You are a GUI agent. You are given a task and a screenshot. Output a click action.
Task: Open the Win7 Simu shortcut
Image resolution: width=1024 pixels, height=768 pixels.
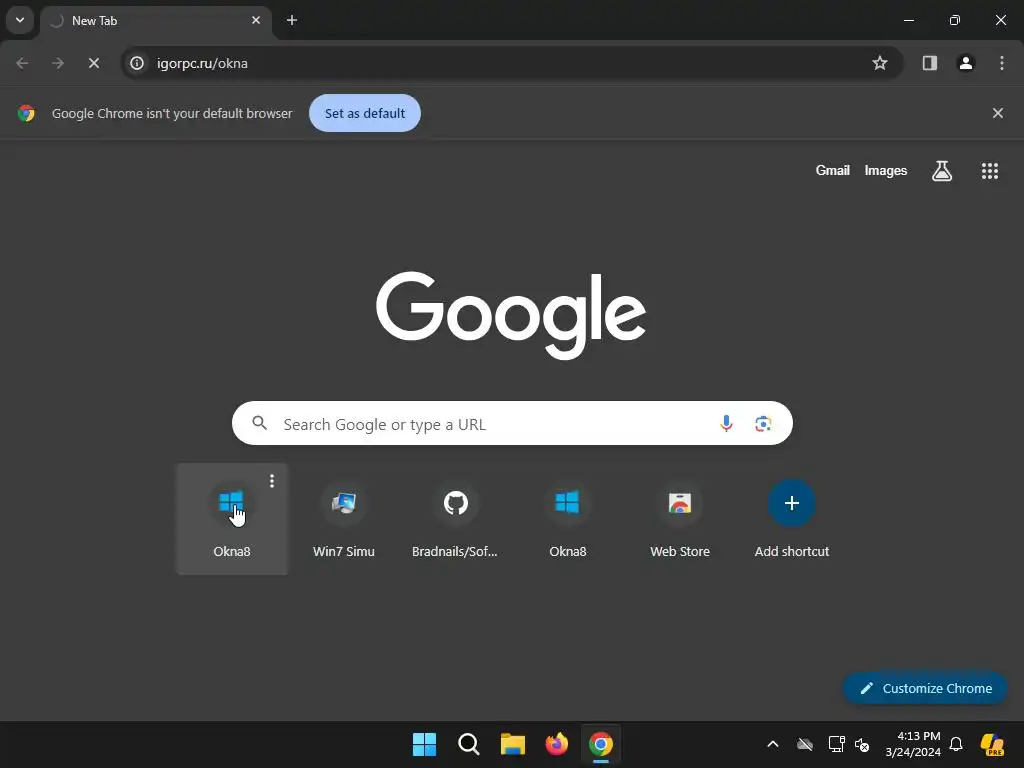[344, 519]
